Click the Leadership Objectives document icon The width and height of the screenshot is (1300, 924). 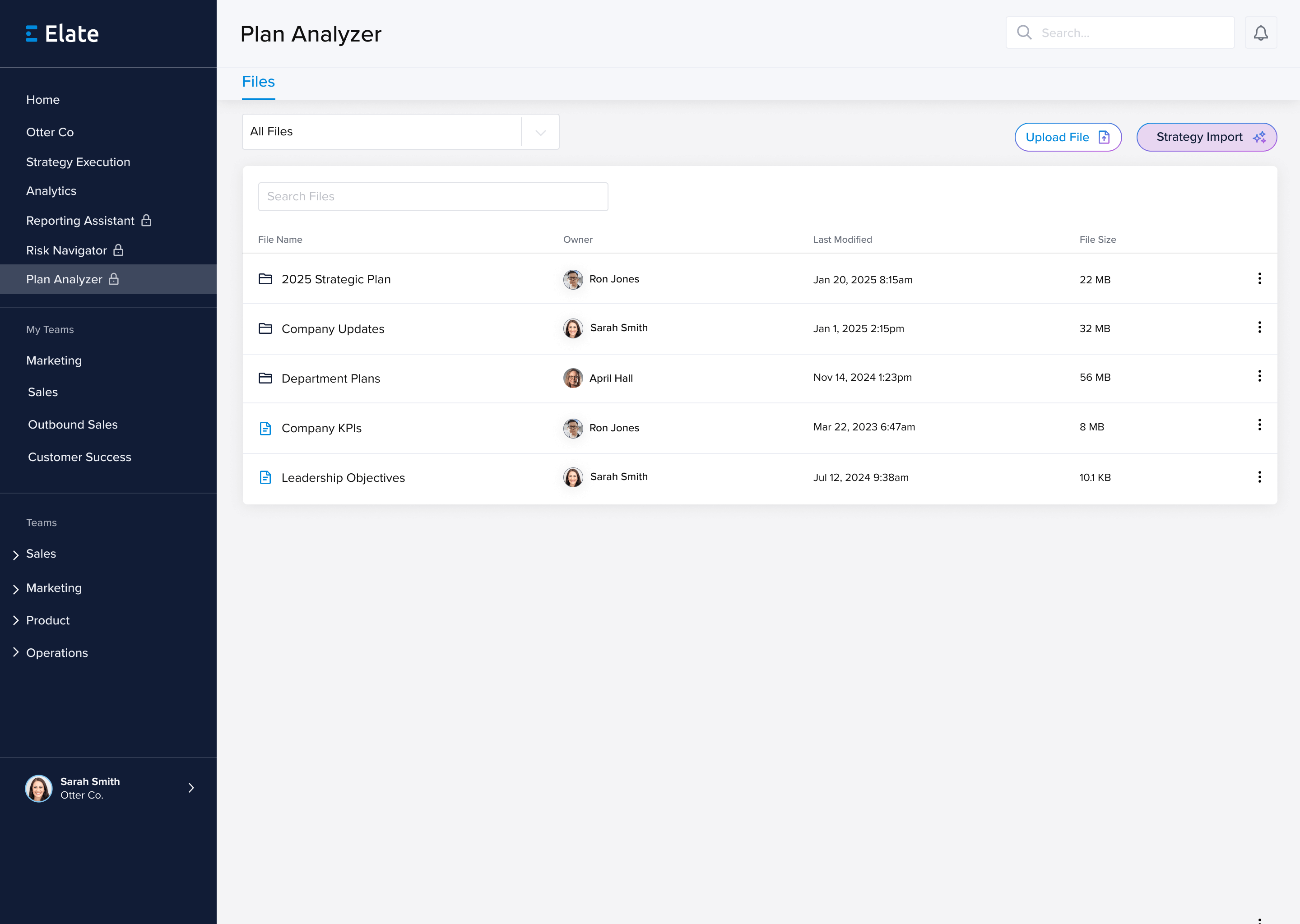265,477
